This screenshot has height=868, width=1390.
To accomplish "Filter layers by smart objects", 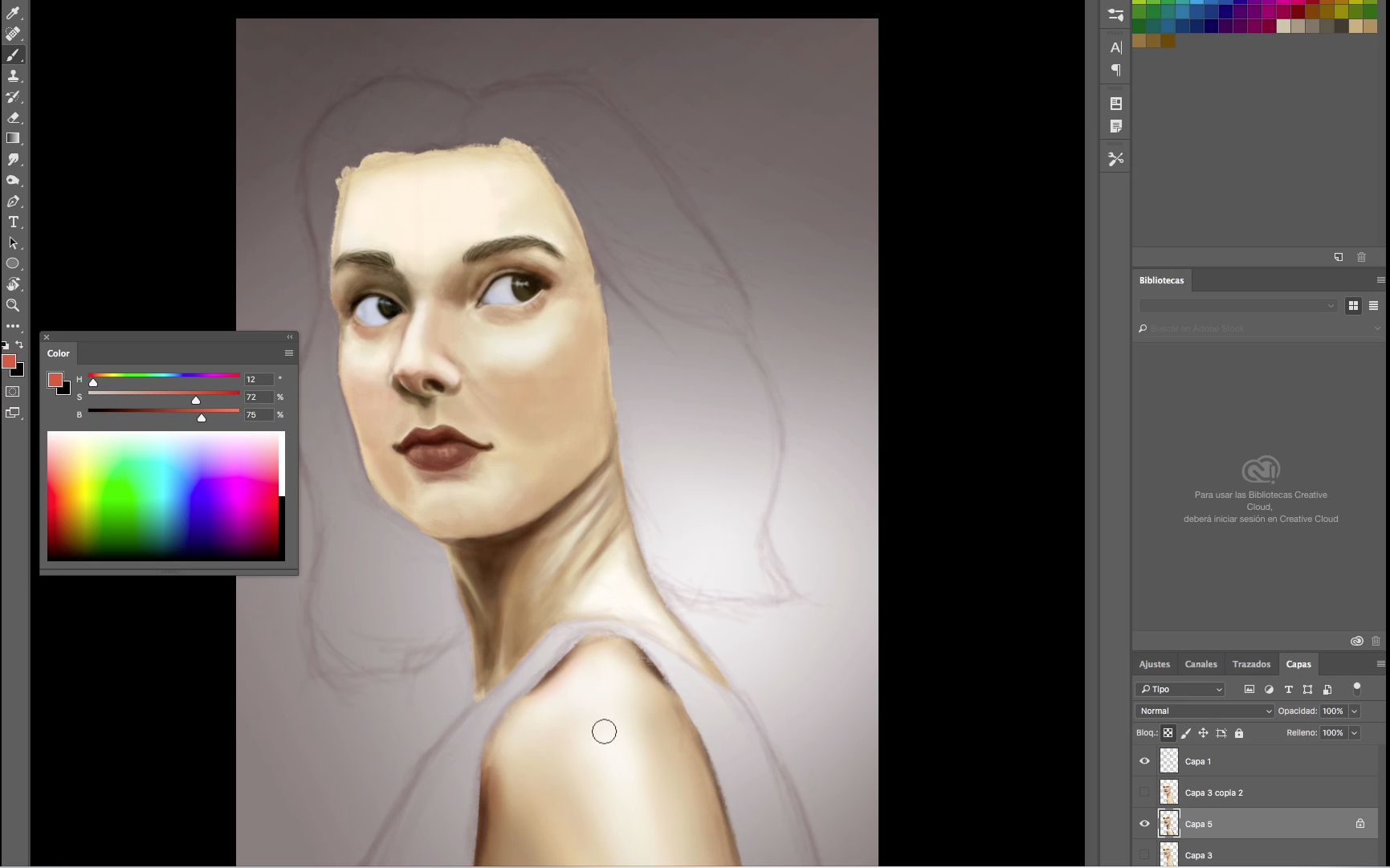I will [x=1327, y=689].
